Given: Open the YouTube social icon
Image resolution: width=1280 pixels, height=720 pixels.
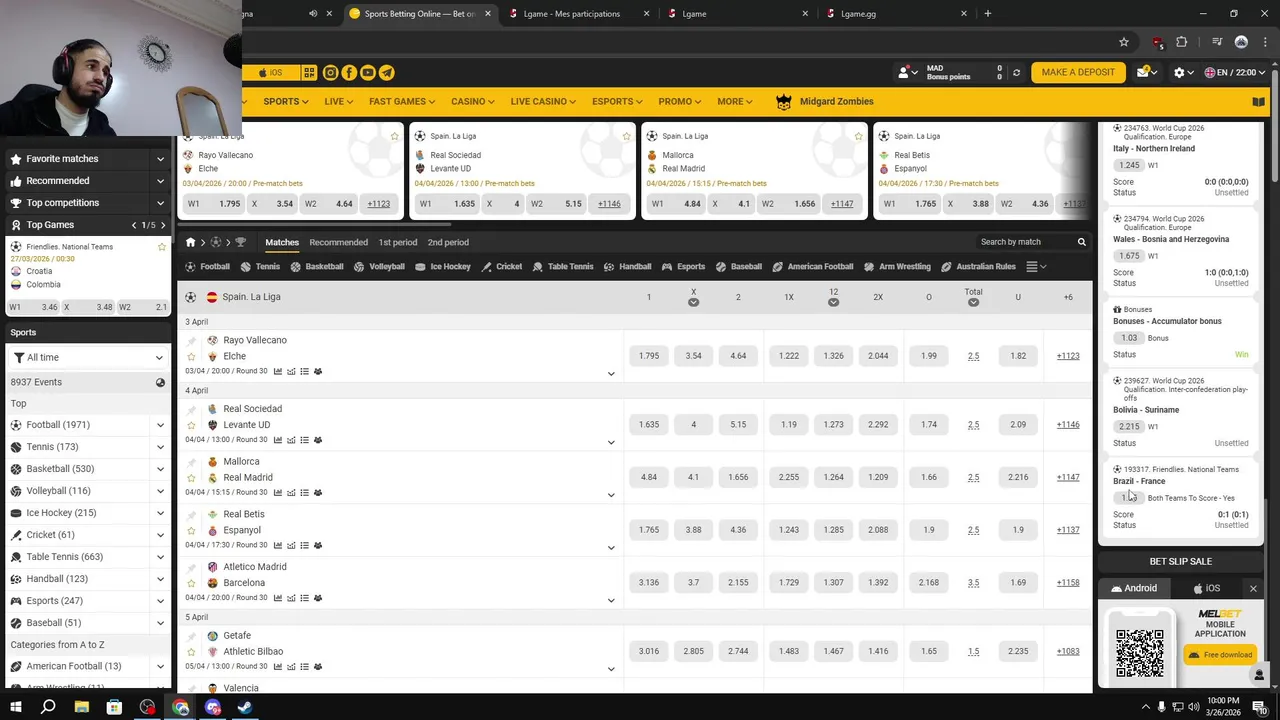Looking at the screenshot, I should click(x=368, y=73).
